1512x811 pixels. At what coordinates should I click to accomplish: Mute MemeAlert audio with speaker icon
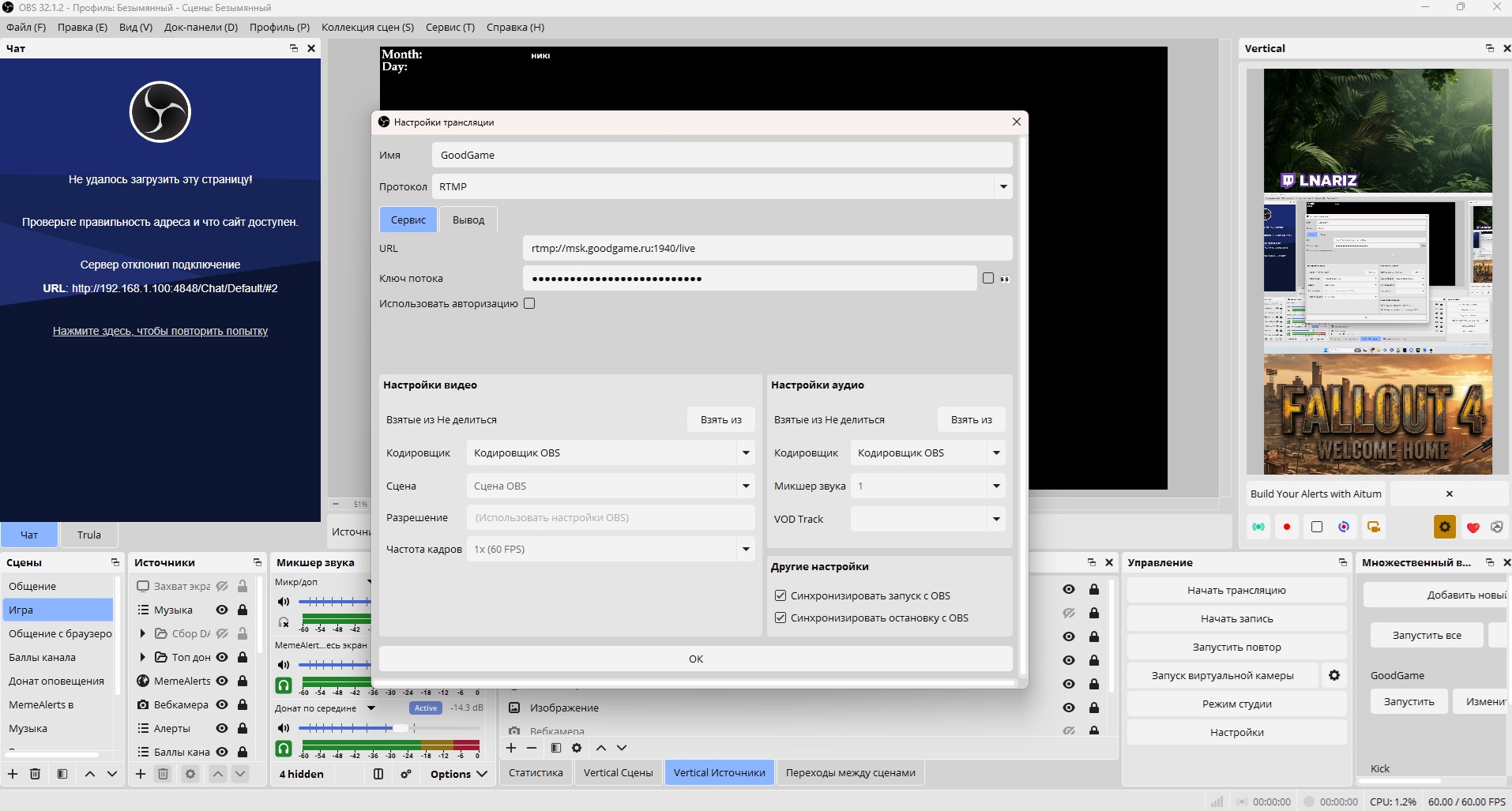tap(284, 665)
